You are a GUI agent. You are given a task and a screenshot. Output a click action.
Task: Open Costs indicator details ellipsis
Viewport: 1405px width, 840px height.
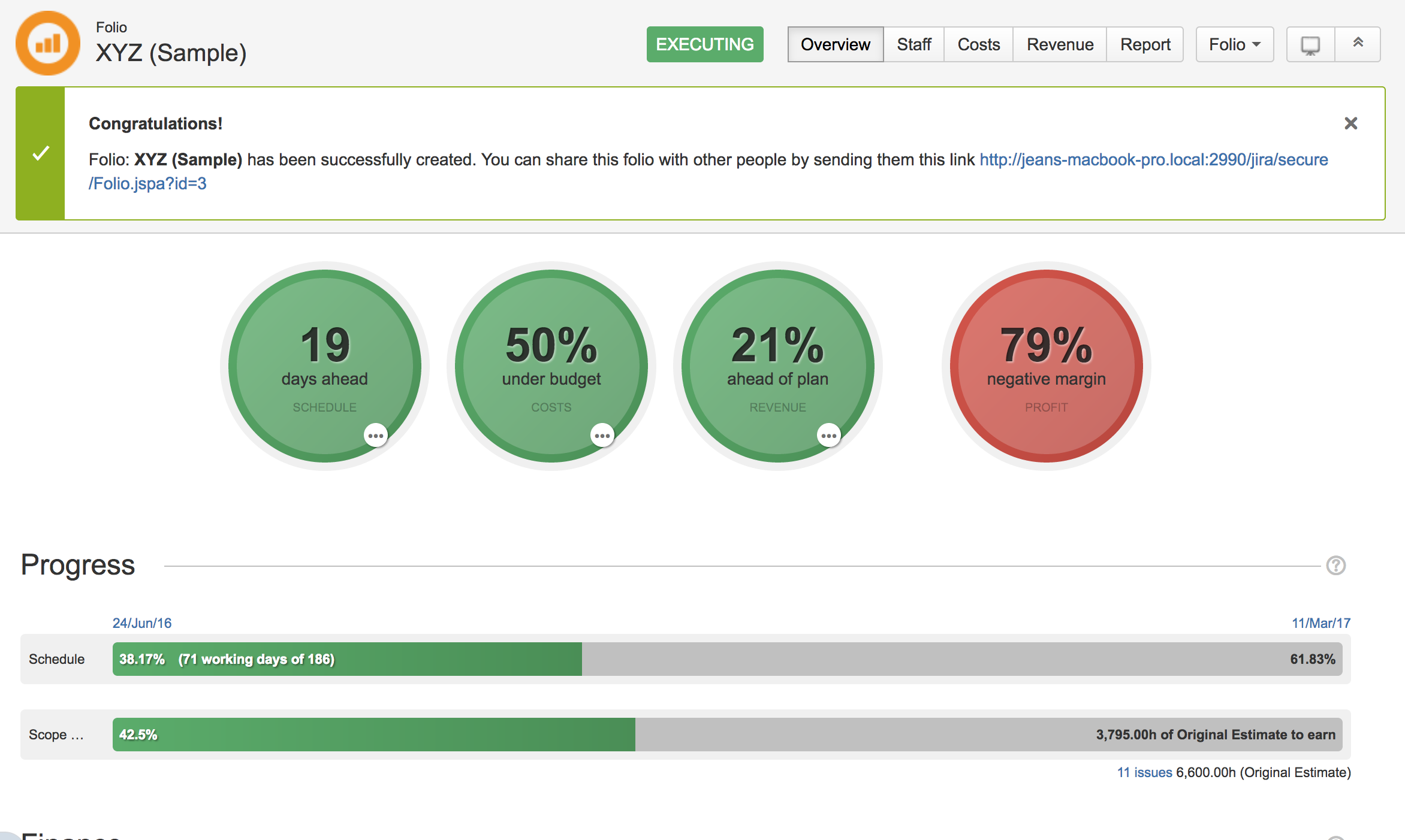click(602, 436)
